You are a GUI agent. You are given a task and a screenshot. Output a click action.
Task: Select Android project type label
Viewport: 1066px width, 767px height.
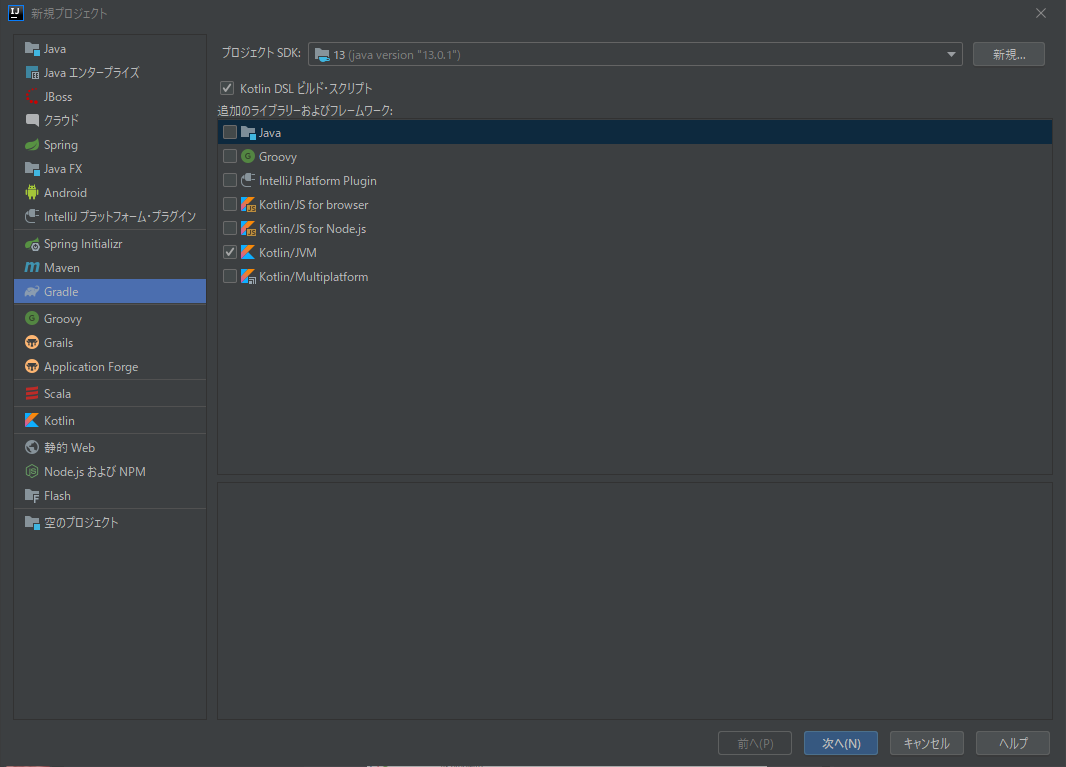pyautogui.click(x=65, y=192)
